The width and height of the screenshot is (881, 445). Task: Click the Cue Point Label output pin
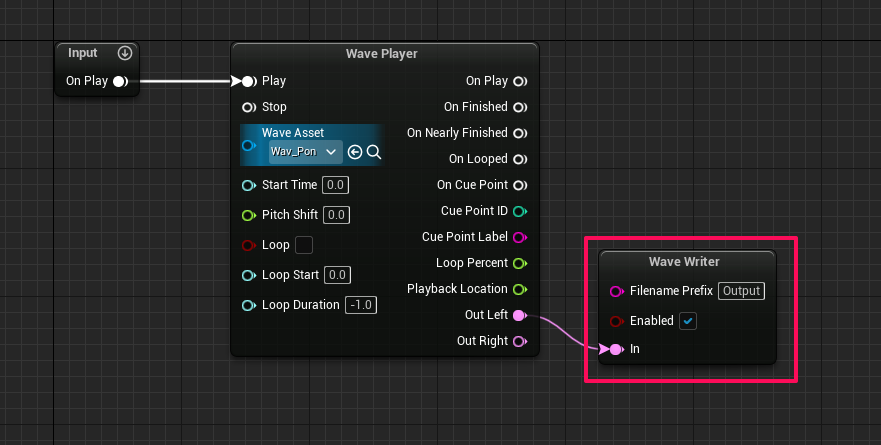(x=520, y=237)
